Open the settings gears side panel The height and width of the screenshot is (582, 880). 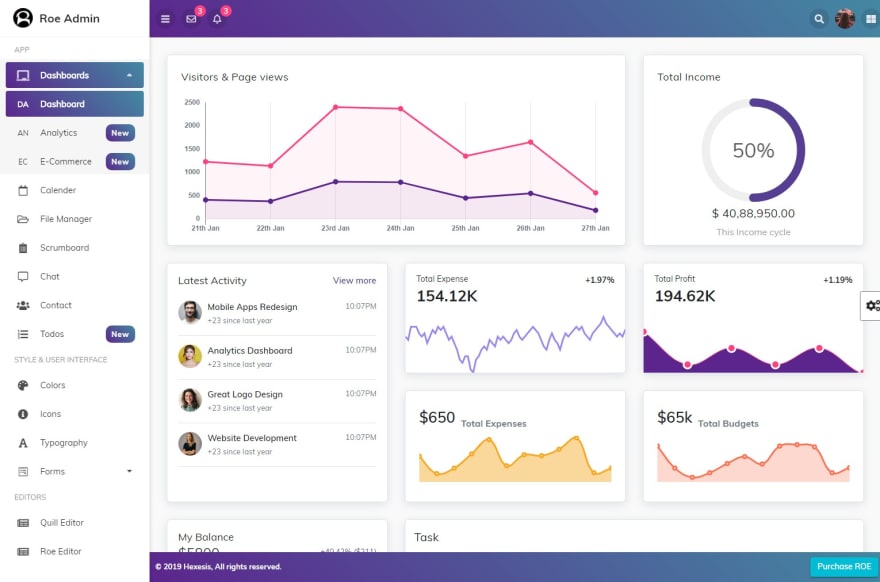[x=872, y=306]
